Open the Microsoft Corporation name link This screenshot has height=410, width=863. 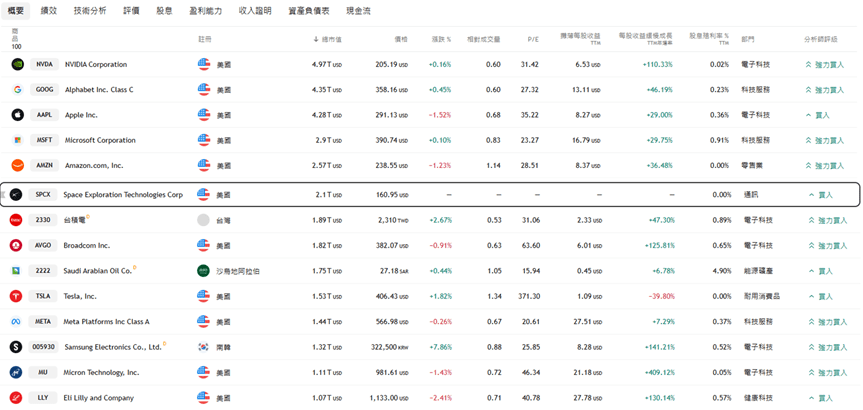point(100,140)
